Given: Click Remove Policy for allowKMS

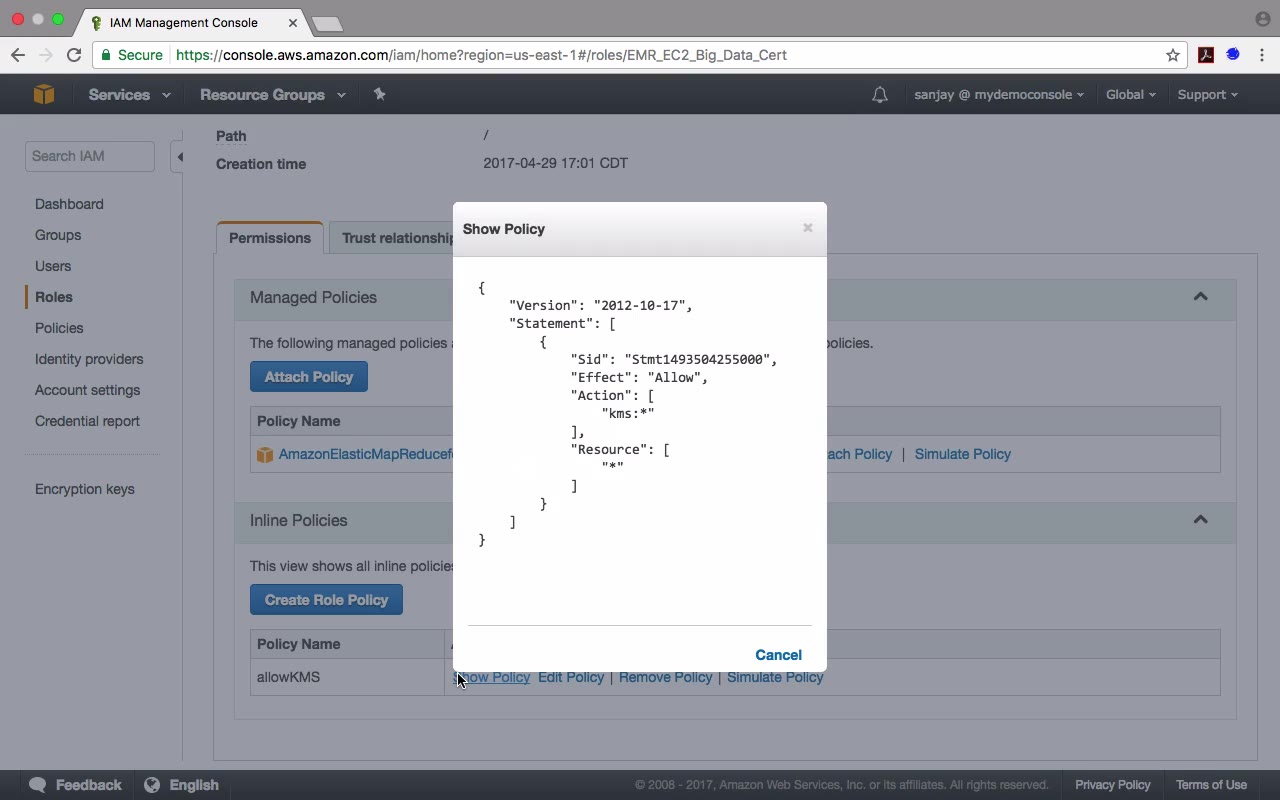Looking at the screenshot, I should coord(665,677).
